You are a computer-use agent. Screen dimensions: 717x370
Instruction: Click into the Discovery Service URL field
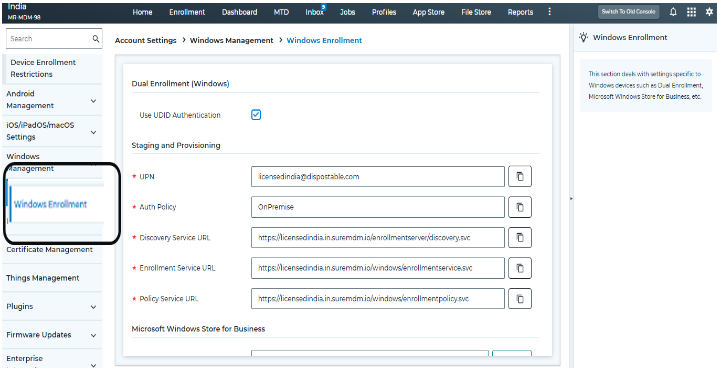coord(378,237)
